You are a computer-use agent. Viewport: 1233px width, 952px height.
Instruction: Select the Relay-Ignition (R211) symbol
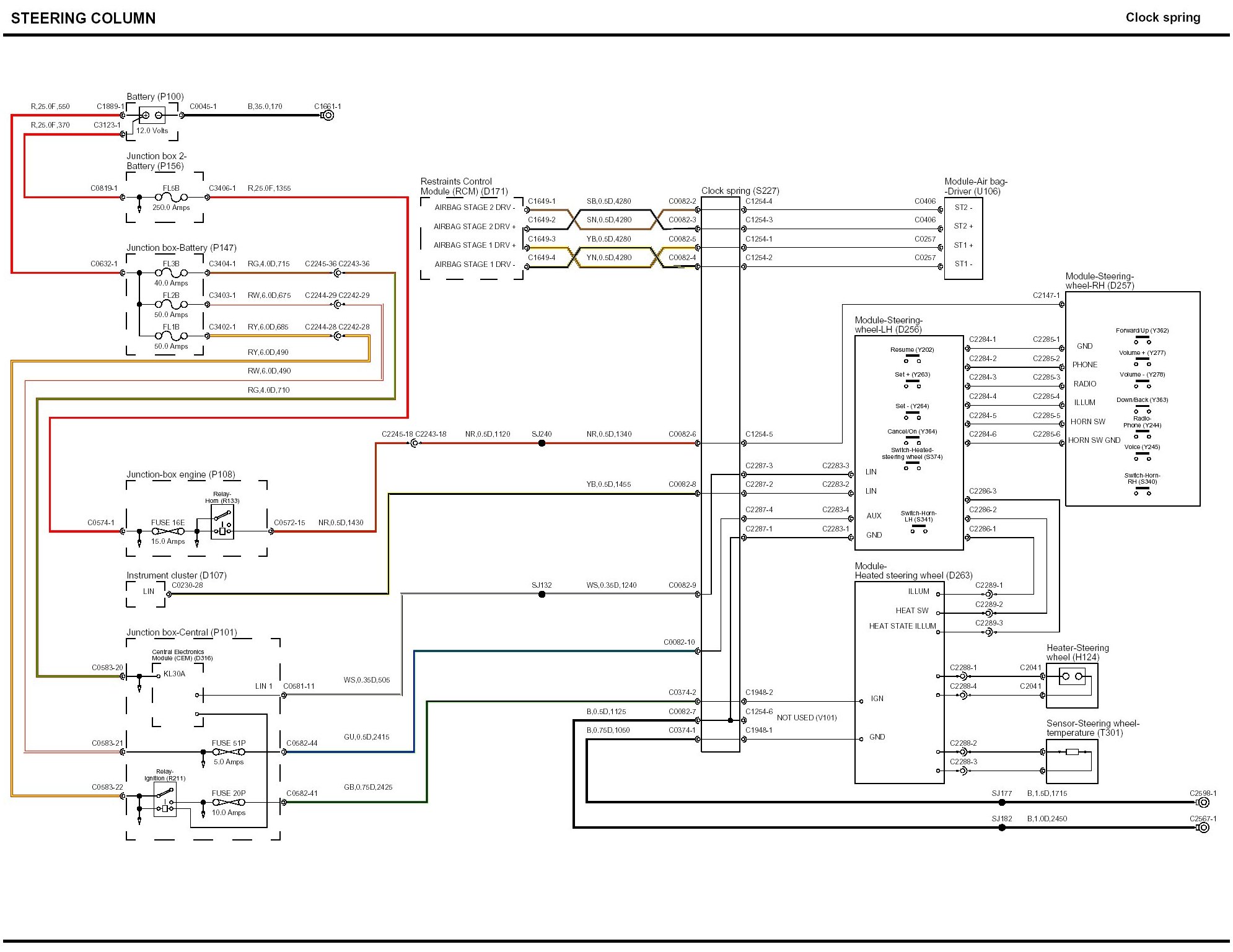click(x=165, y=800)
